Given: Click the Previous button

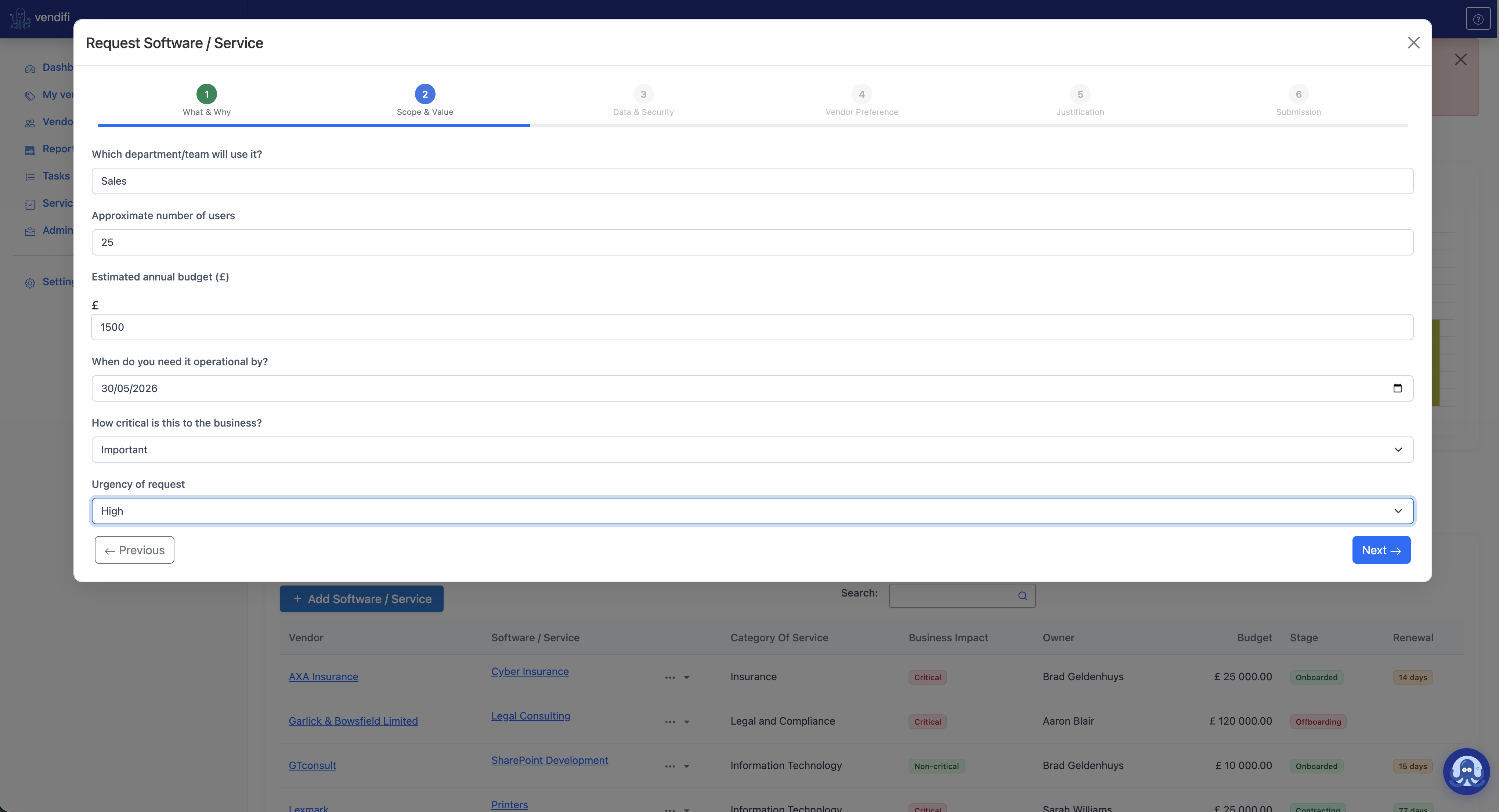Looking at the screenshot, I should click(134, 550).
